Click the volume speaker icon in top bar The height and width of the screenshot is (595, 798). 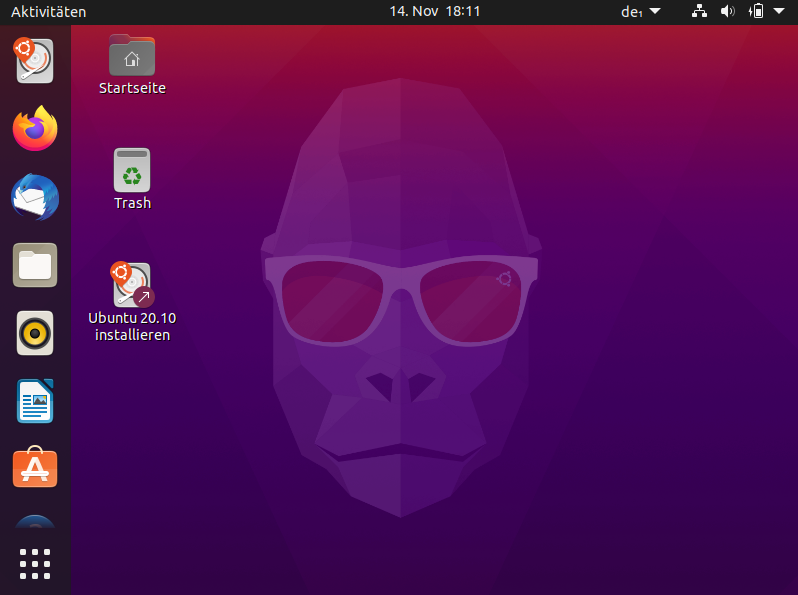tap(728, 11)
